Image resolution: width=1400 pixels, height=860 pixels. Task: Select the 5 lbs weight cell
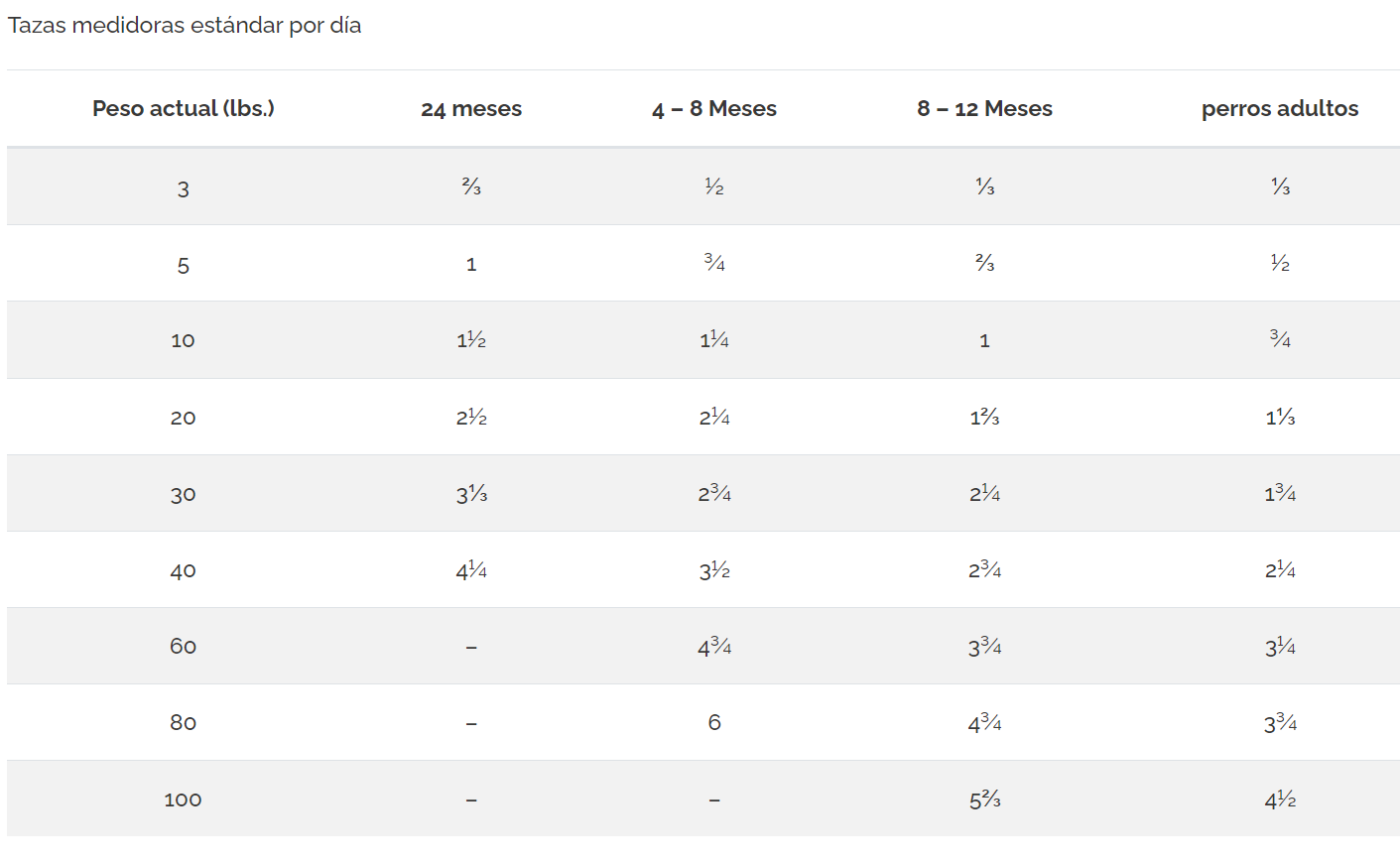tap(184, 265)
